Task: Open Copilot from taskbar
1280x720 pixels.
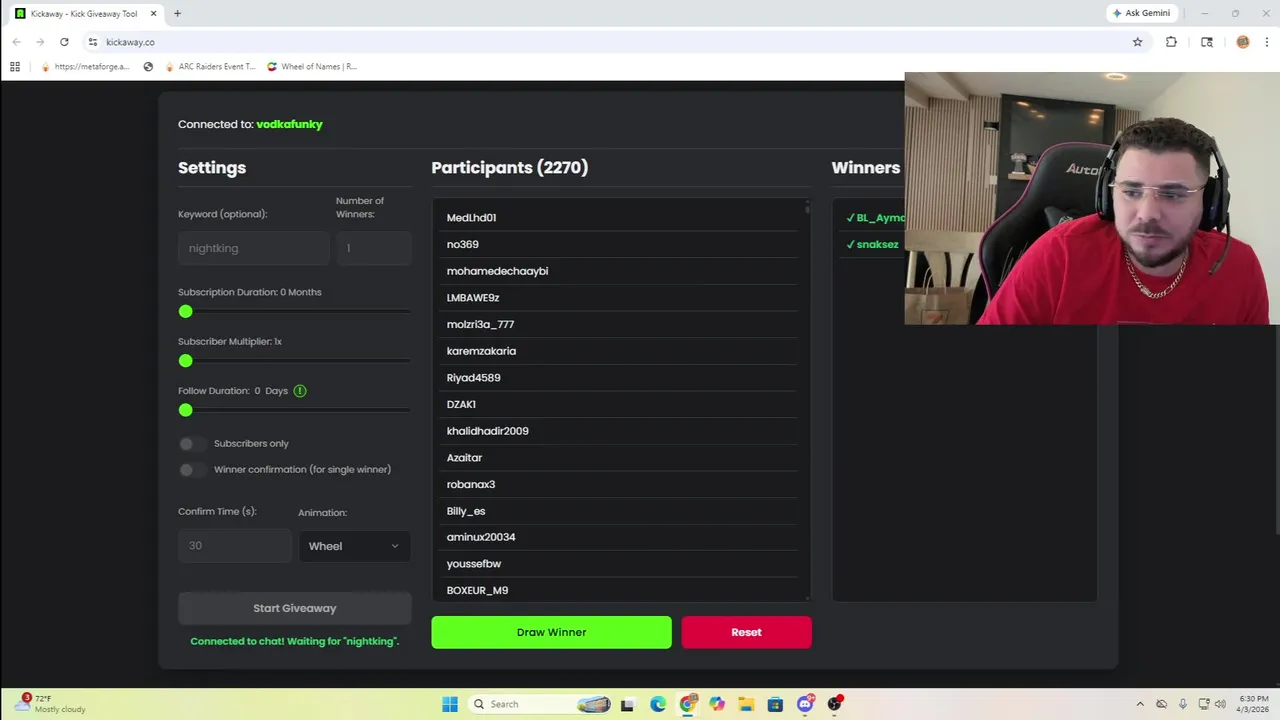Action: 716,704
